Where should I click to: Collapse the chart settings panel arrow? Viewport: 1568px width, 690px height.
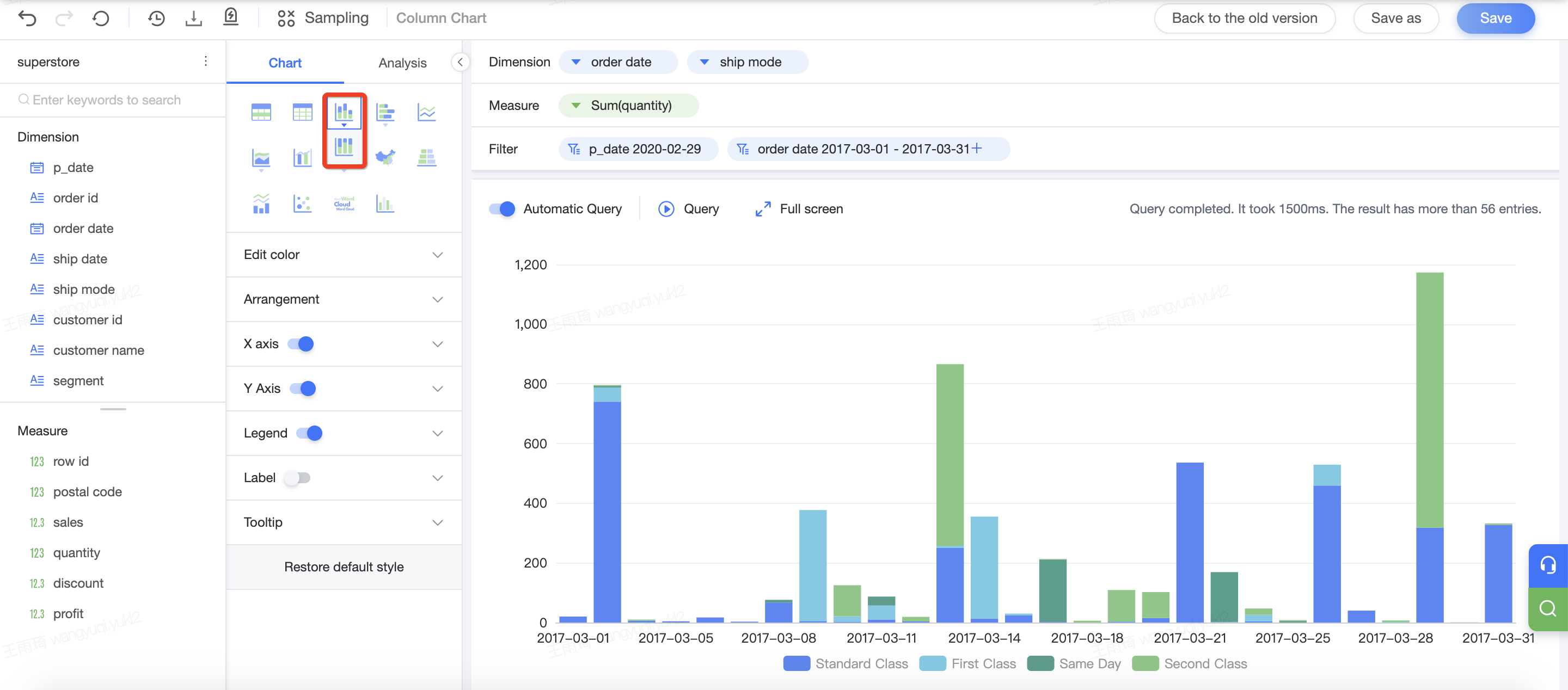click(460, 62)
